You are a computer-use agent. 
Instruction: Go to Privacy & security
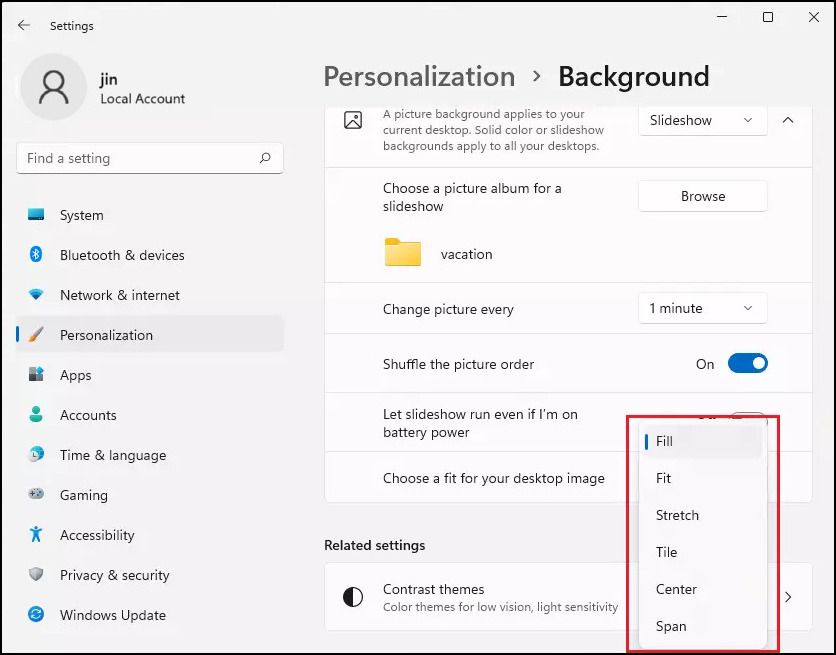point(115,575)
